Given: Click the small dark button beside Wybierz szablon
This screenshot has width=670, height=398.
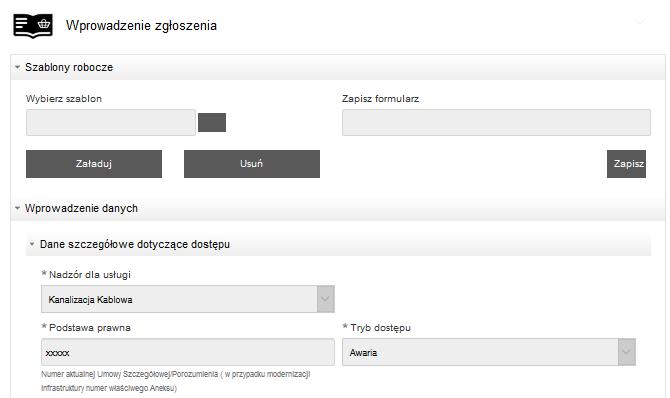Looking at the screenshot, I should coord(212,123).
